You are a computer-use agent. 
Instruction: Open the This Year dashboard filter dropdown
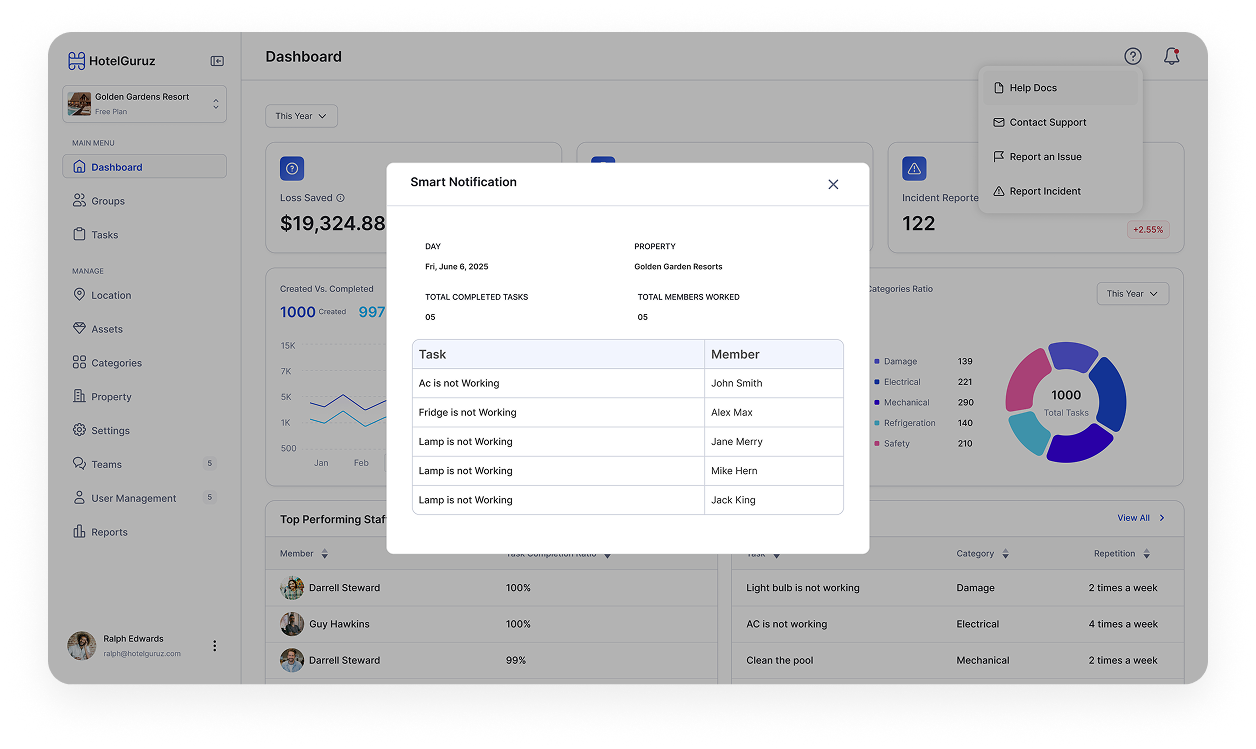click(301, 116)
